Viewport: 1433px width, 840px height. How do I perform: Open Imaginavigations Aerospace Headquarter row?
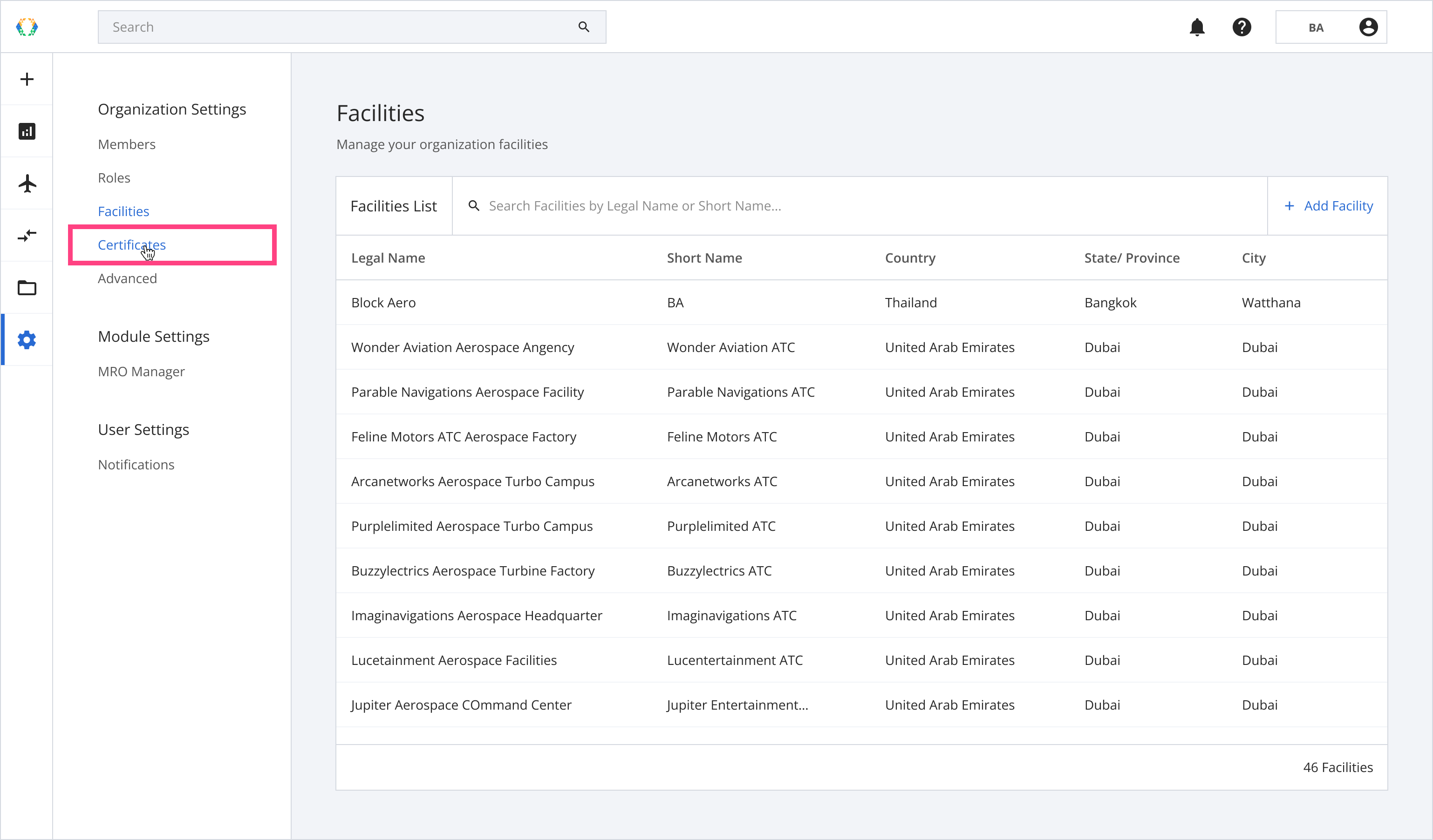(861, 616)
